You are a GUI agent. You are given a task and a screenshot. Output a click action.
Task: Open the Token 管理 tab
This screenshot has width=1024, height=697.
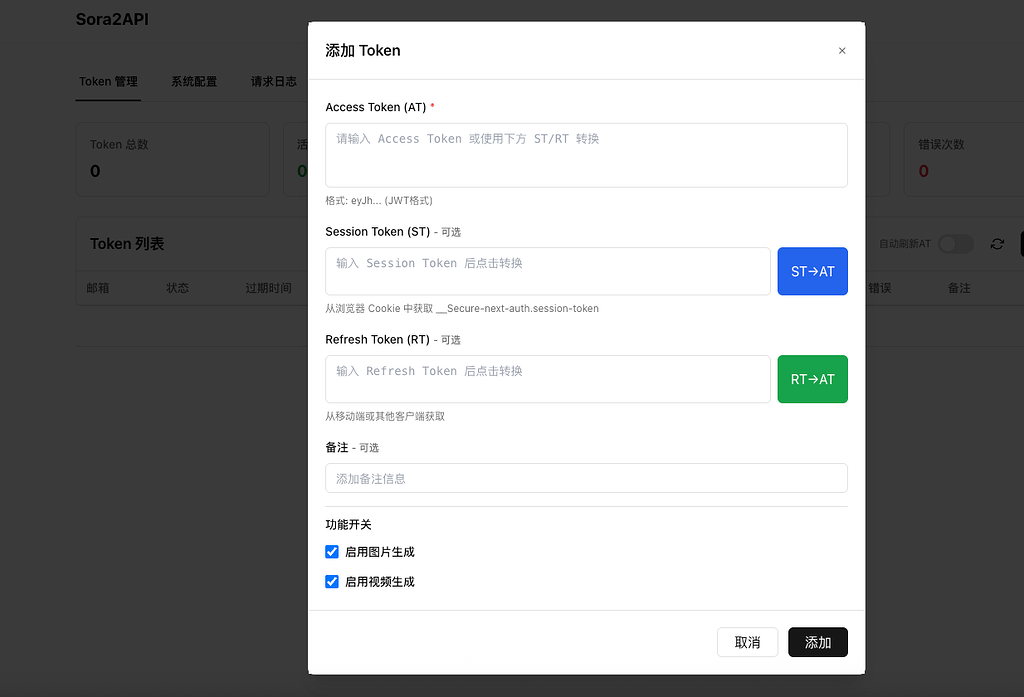[x=108, y=82]
